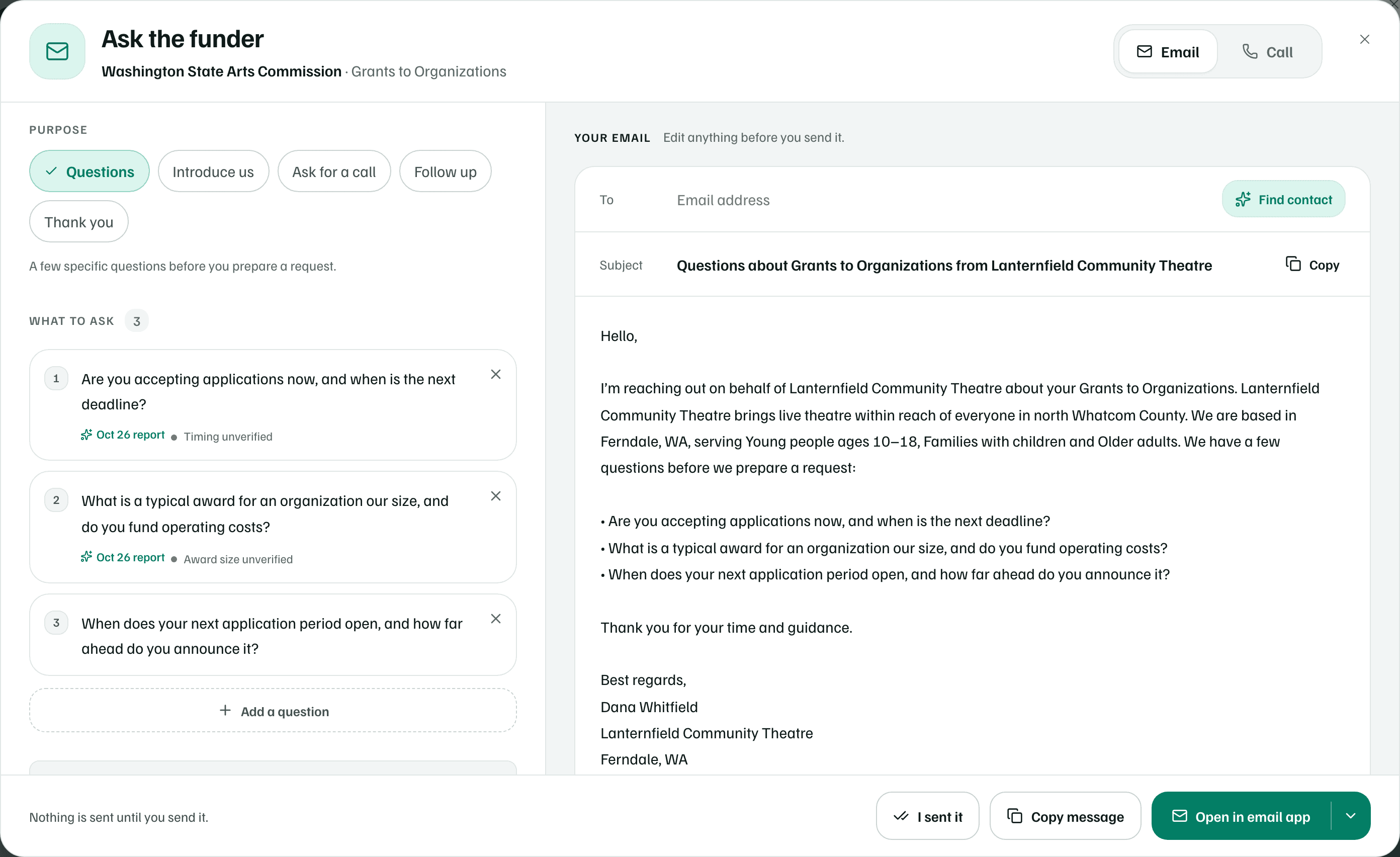Switch to the Call mode tab
The height and width of the screenshot is (857, 1400).
click(x=1267, y=52)
